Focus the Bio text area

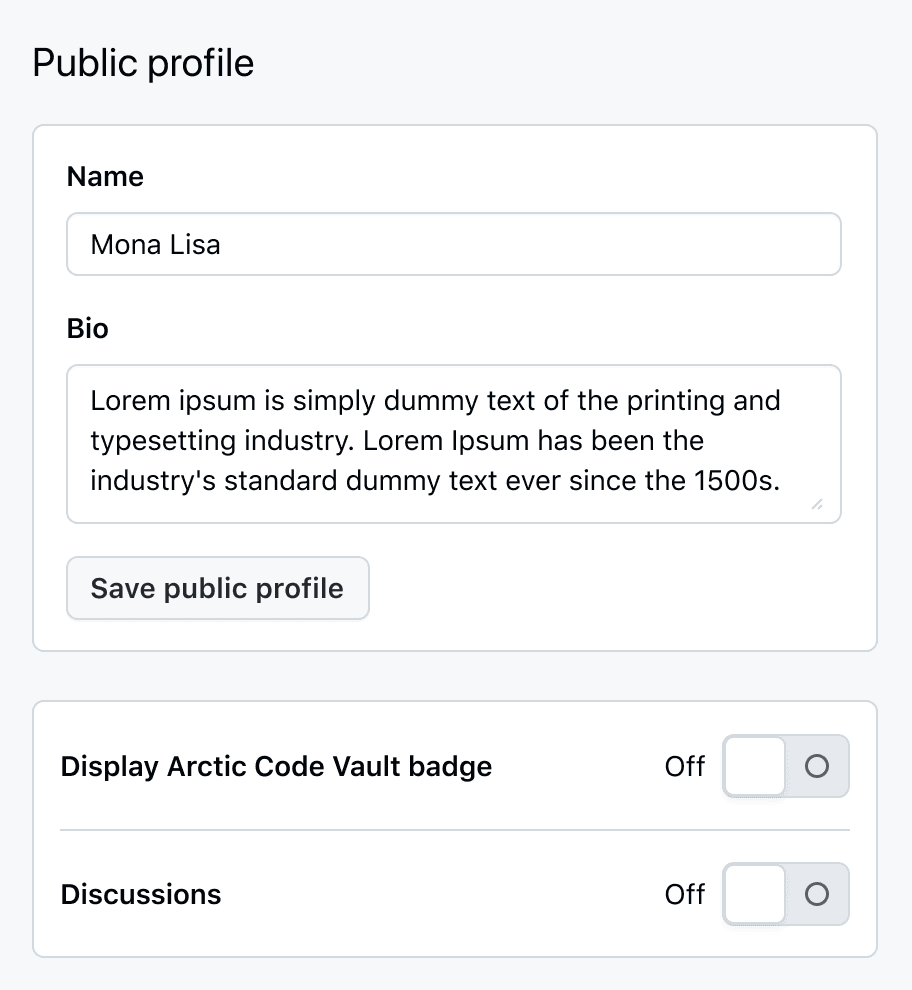pos(450,440)
